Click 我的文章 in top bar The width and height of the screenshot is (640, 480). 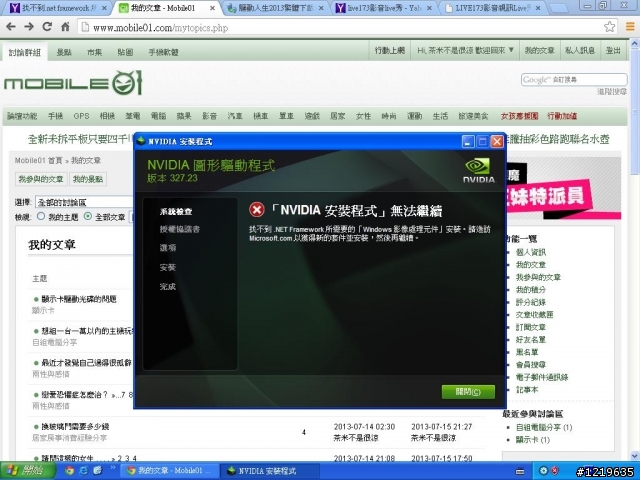(539, 51)
